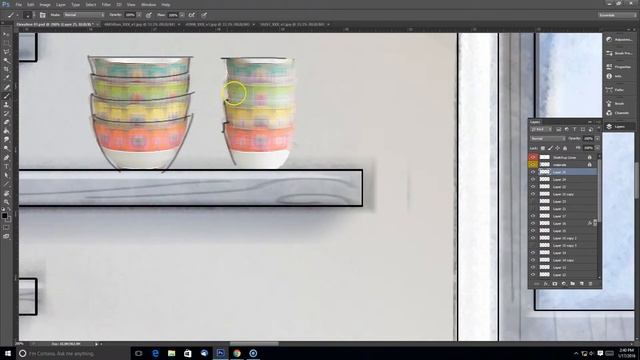Select the History Brush tool
640x360 pixels.
click(x=7, y=113)
